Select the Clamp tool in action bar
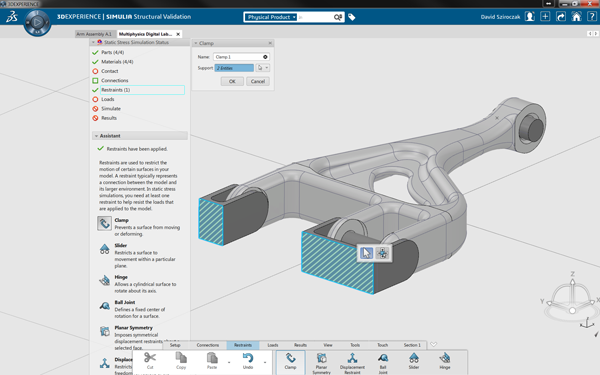 click(x=290, y=361)
